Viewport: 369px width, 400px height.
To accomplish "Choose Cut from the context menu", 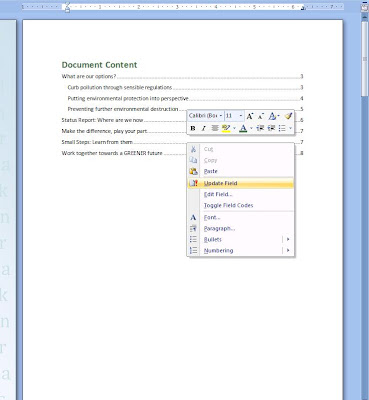I will 241,149.
